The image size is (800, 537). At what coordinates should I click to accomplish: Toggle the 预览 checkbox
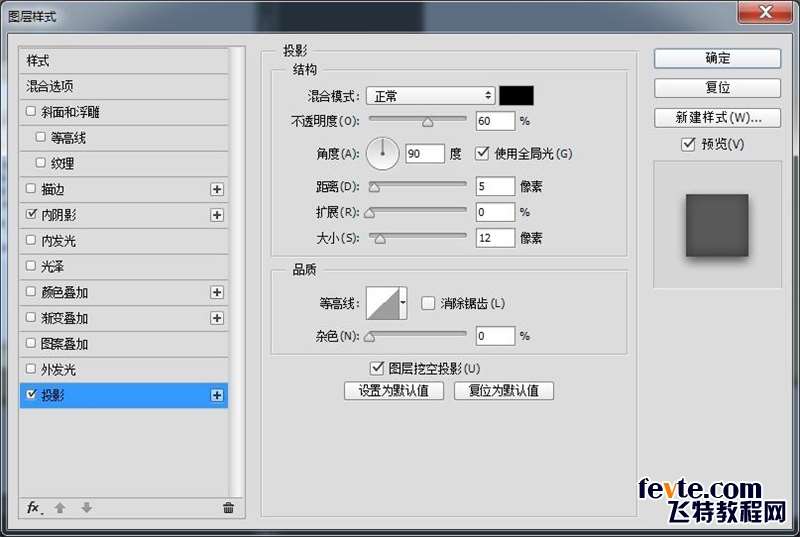[x=688, y=144]
